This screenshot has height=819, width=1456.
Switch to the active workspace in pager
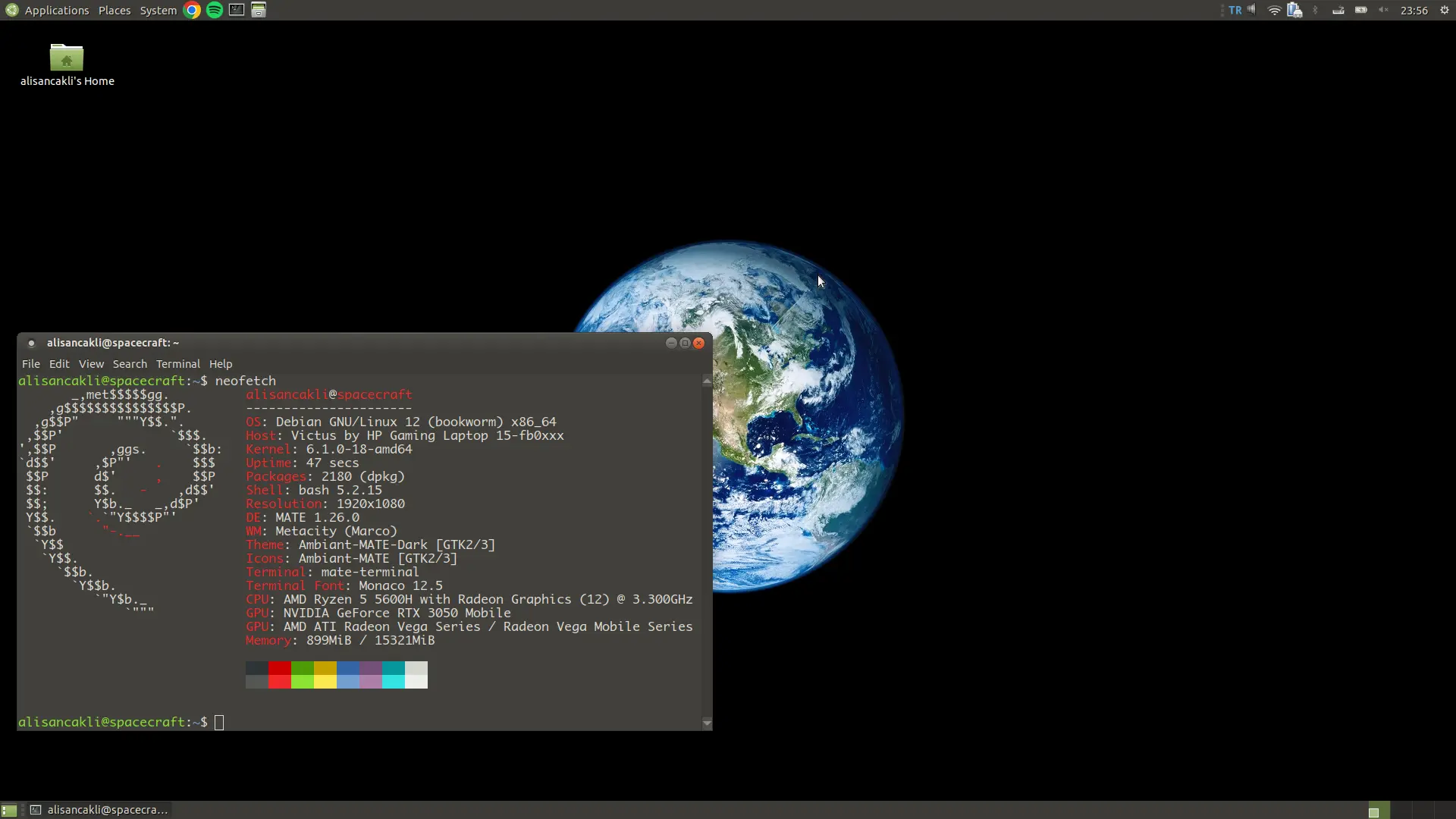pos(1379,810)
